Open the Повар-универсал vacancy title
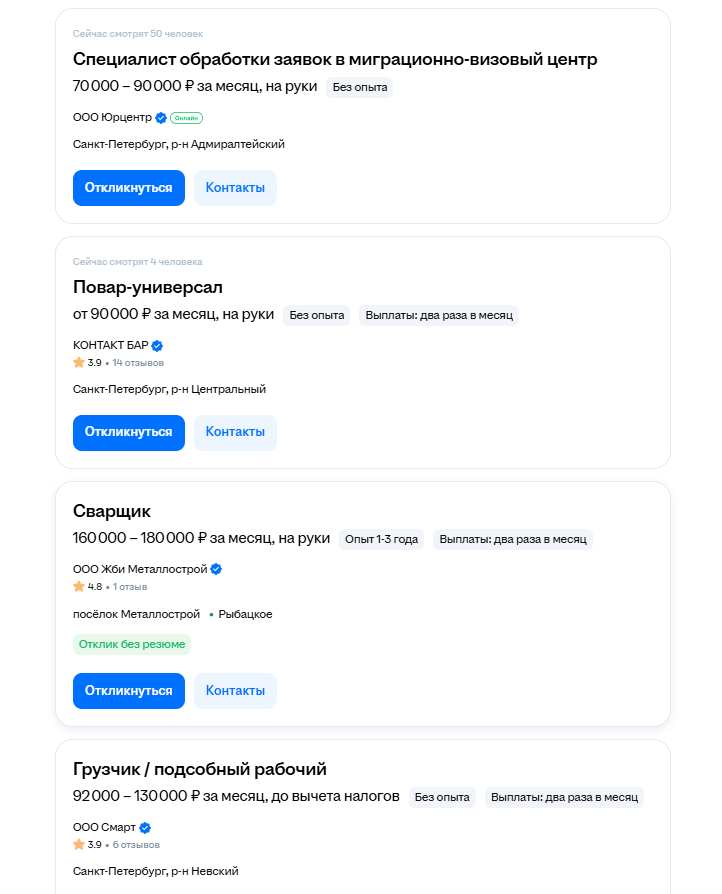722x894 pixels. point(148,287)
